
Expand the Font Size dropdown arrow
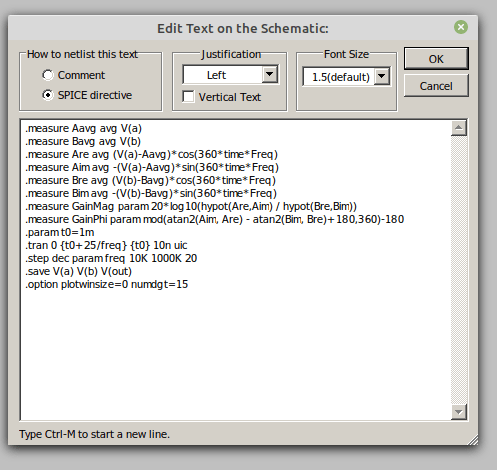[x=382, y=76]
